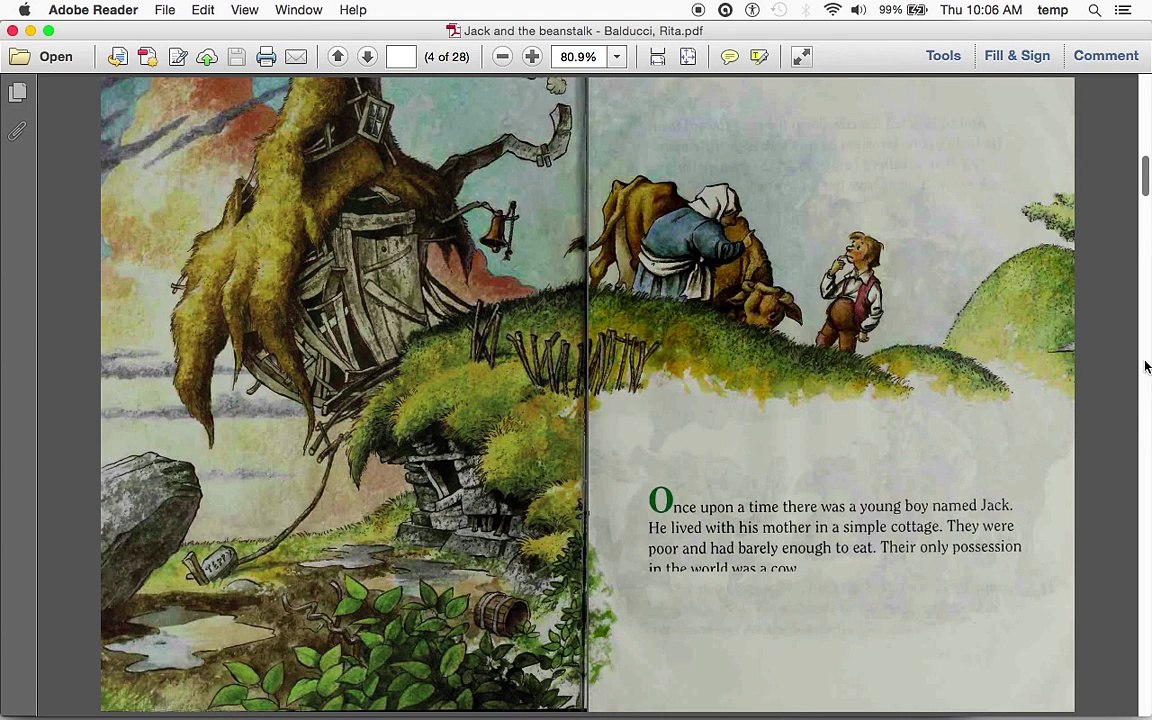The height and width of the screenshot is (720, 1152).
Task: Email the file with envelope icon
Action: 296,57
